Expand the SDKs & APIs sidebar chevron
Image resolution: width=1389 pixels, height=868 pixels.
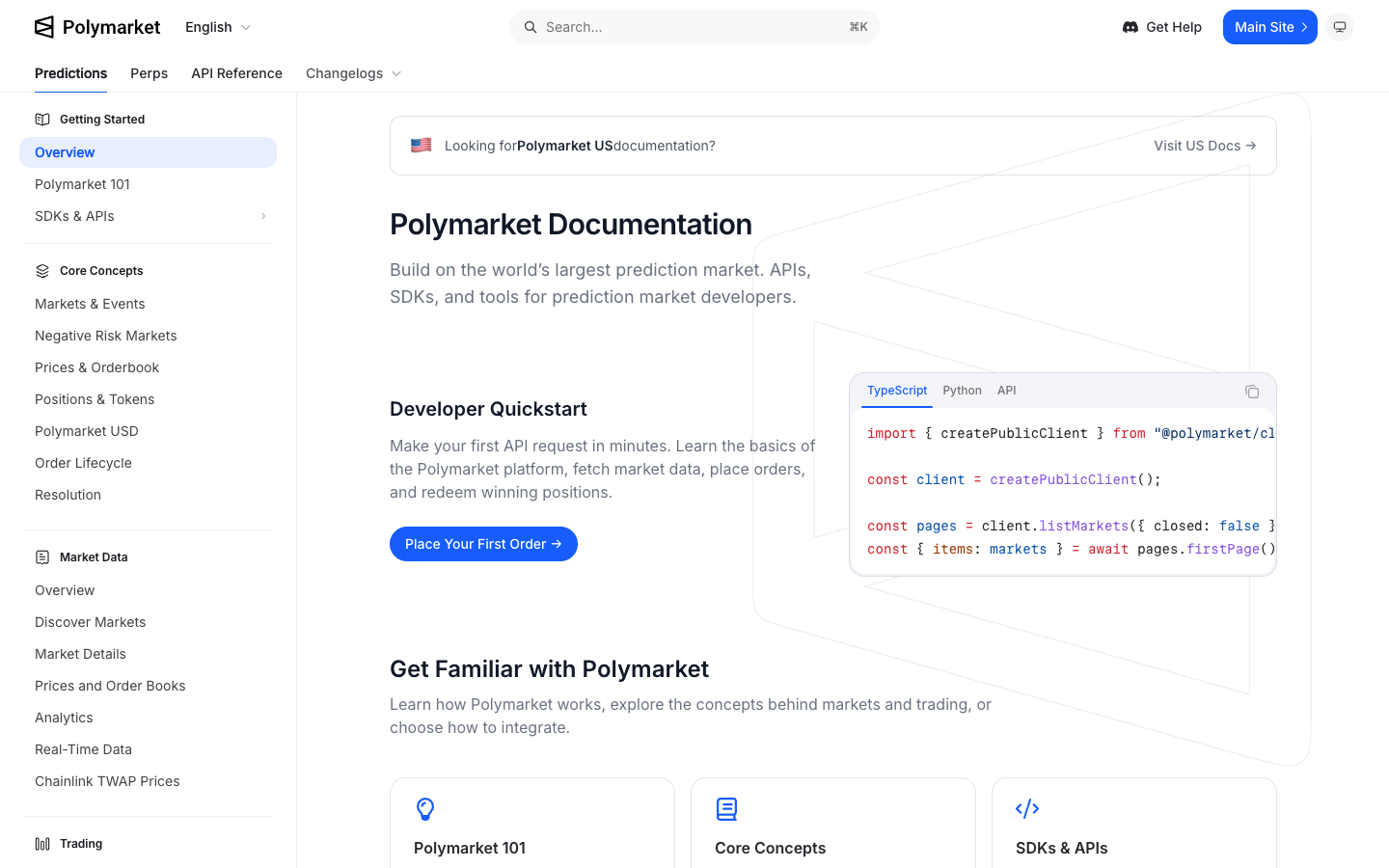pos(263,216)
